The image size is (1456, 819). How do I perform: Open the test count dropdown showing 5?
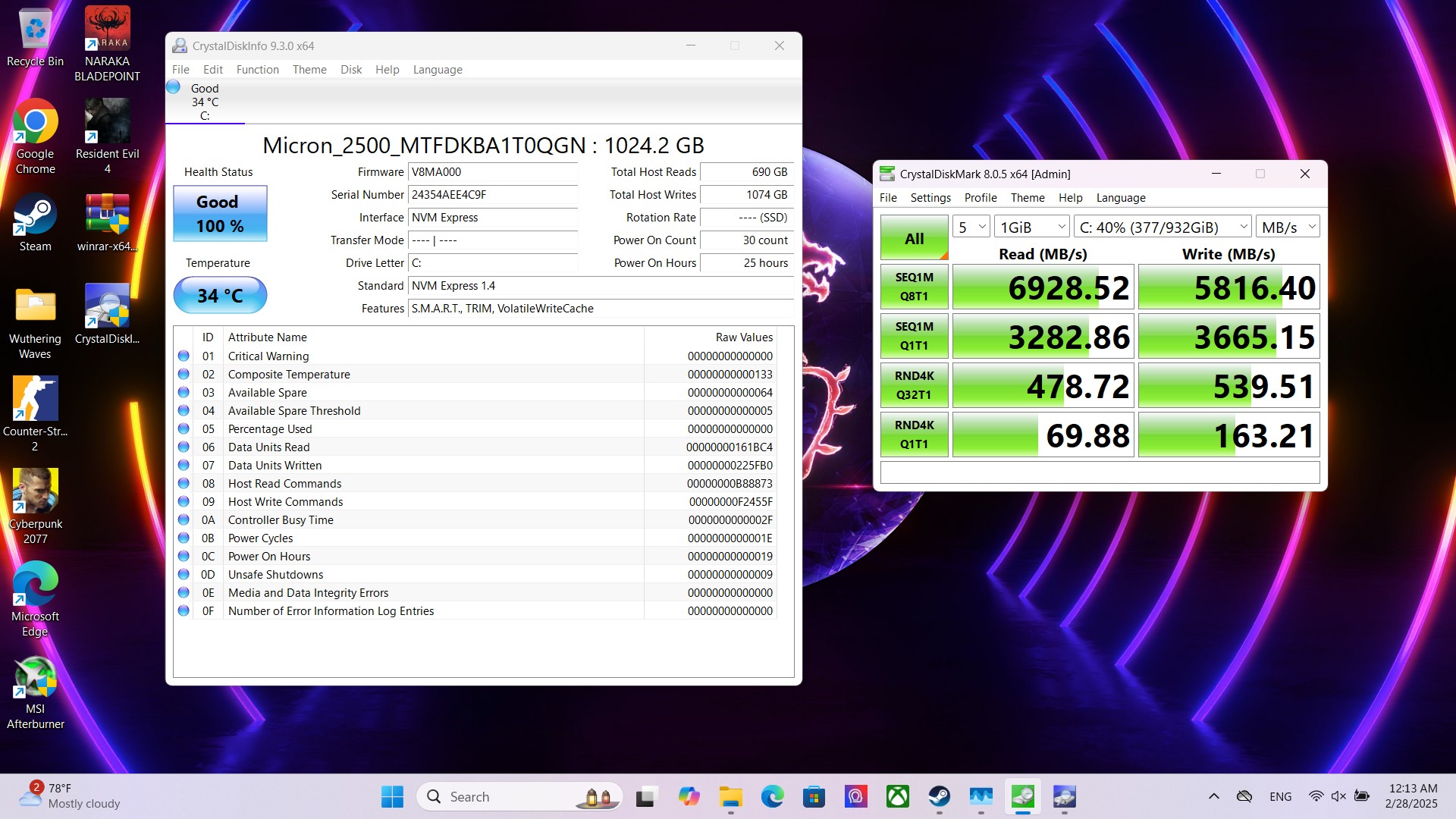pos(971,227)
